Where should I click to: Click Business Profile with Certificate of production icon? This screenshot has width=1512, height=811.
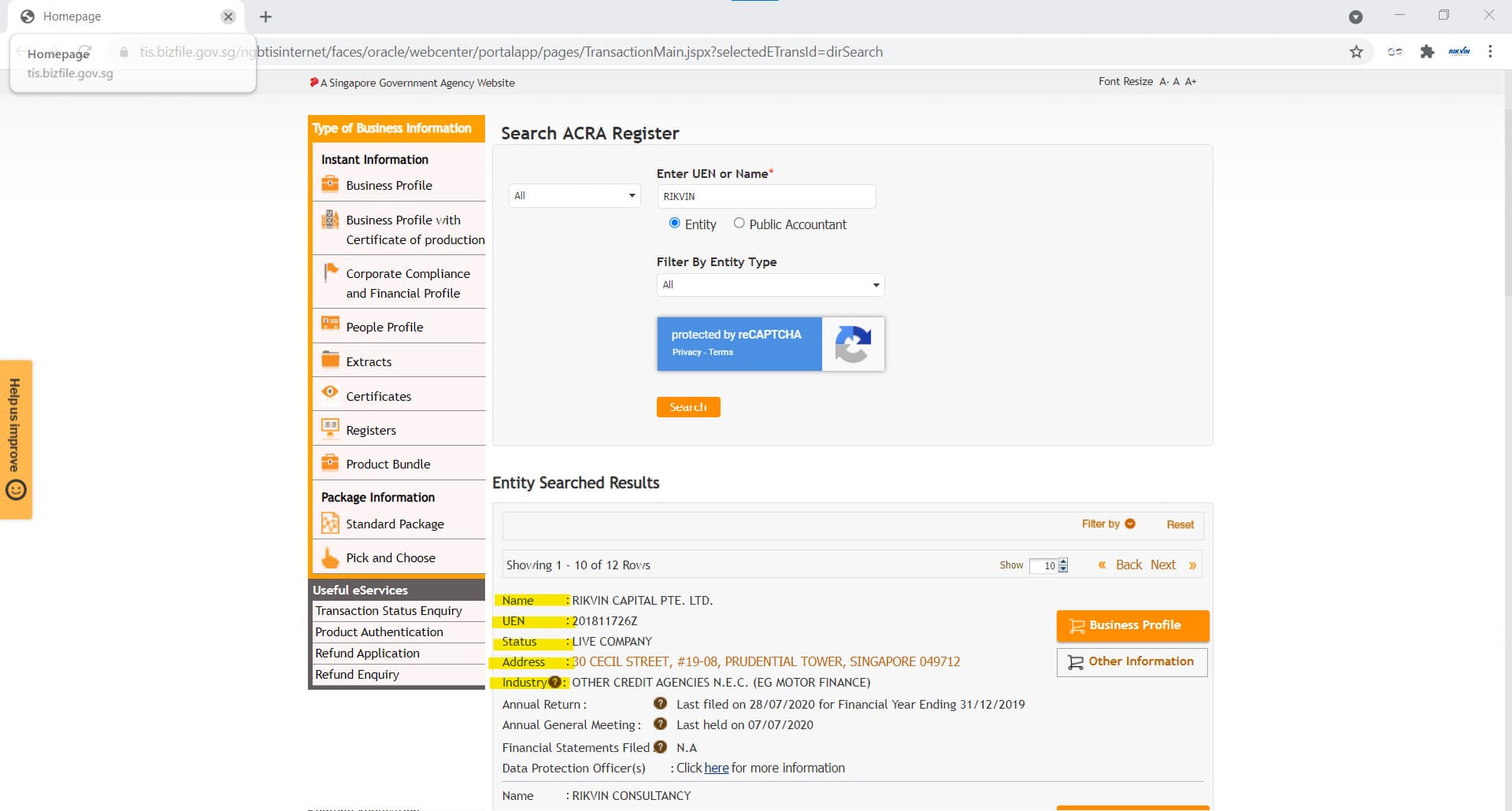(330, 220)
